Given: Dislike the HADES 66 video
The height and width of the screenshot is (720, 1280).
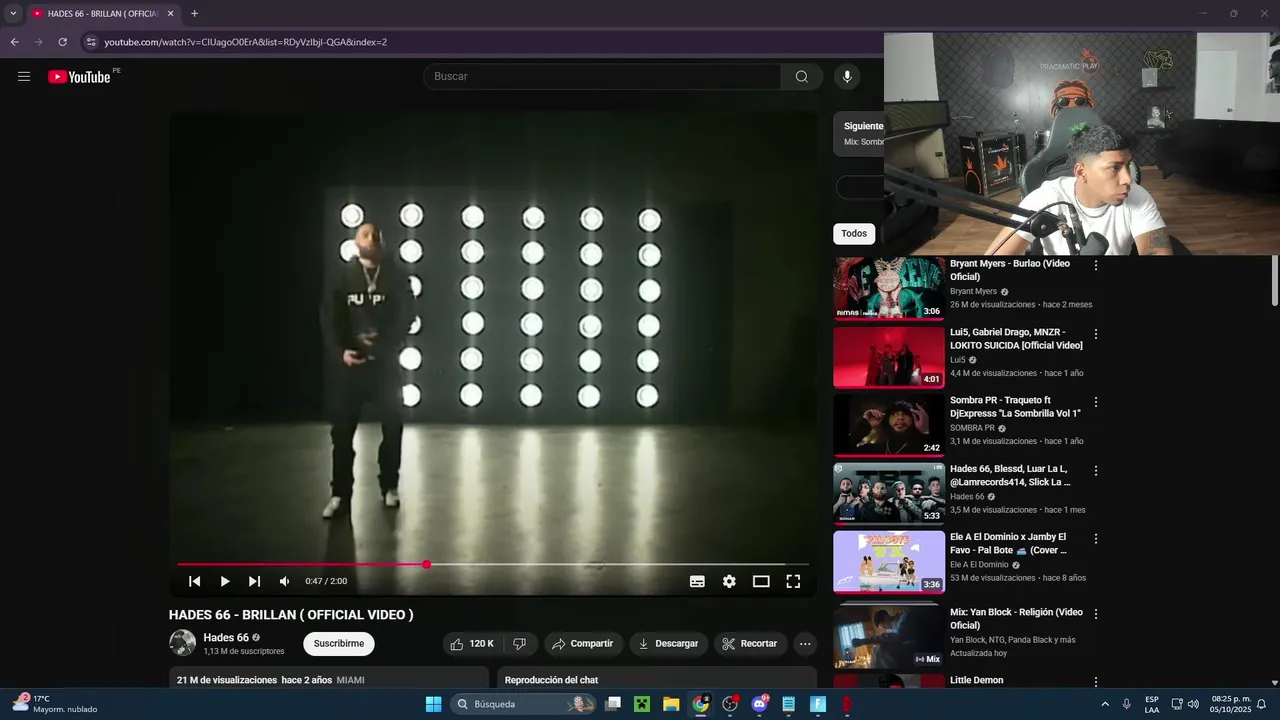Looking at the screenshot, I should tap(520, 644).
